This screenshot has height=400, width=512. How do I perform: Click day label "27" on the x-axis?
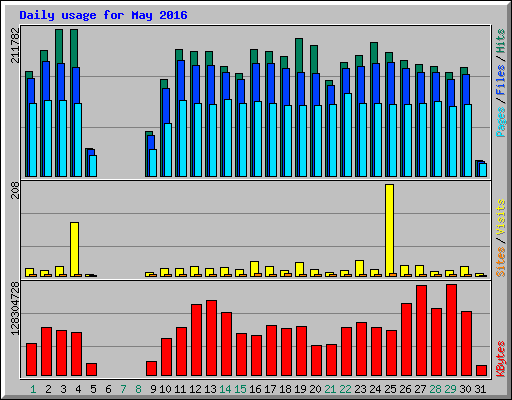420,389
